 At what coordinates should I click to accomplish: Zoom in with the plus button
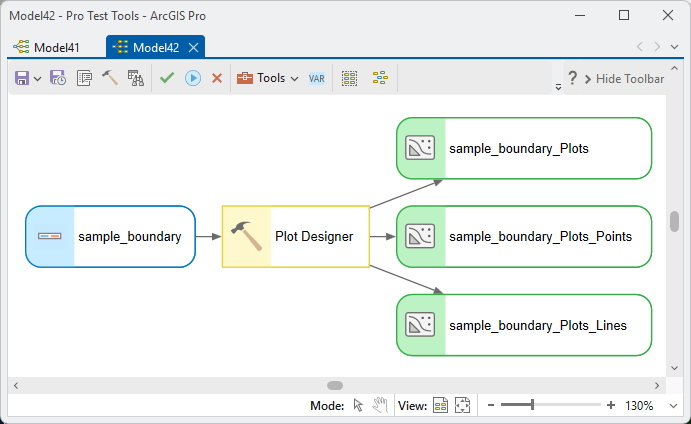pos(611,405)
